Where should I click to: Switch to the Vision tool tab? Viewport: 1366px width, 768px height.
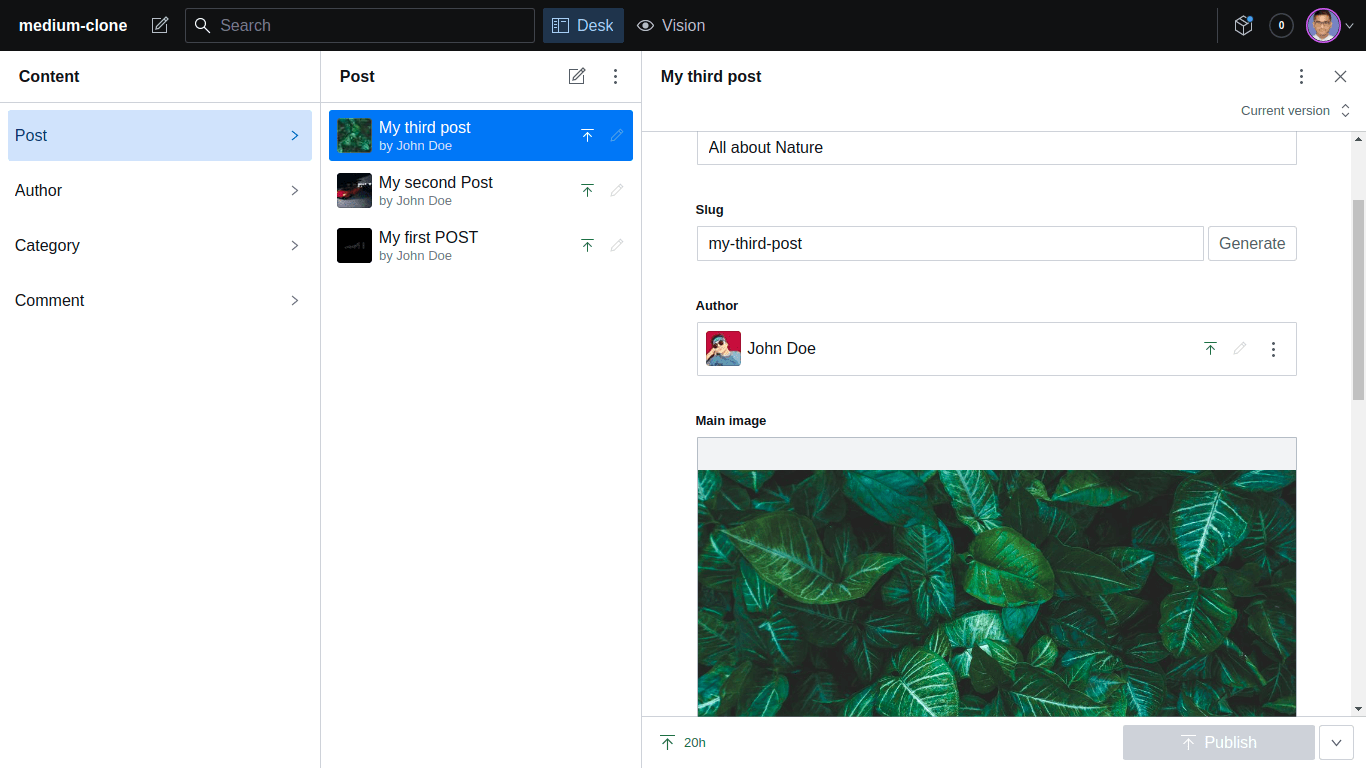[671, 25]
